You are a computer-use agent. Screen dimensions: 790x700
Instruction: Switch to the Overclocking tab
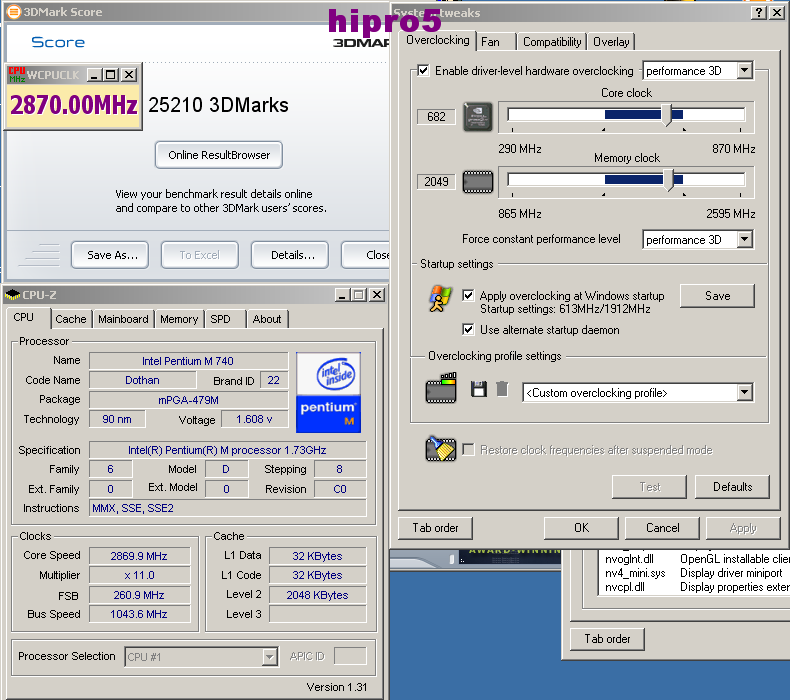tap(437, 40)
